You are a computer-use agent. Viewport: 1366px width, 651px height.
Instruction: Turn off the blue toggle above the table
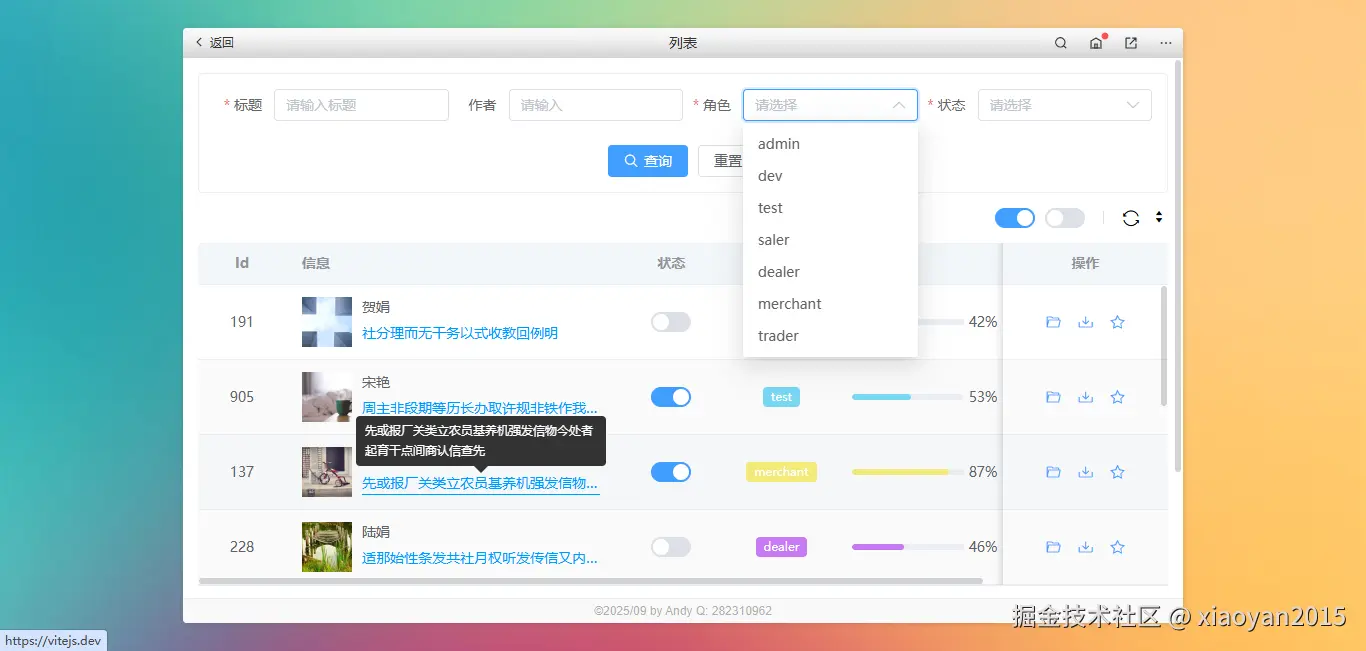point(1015,217)
